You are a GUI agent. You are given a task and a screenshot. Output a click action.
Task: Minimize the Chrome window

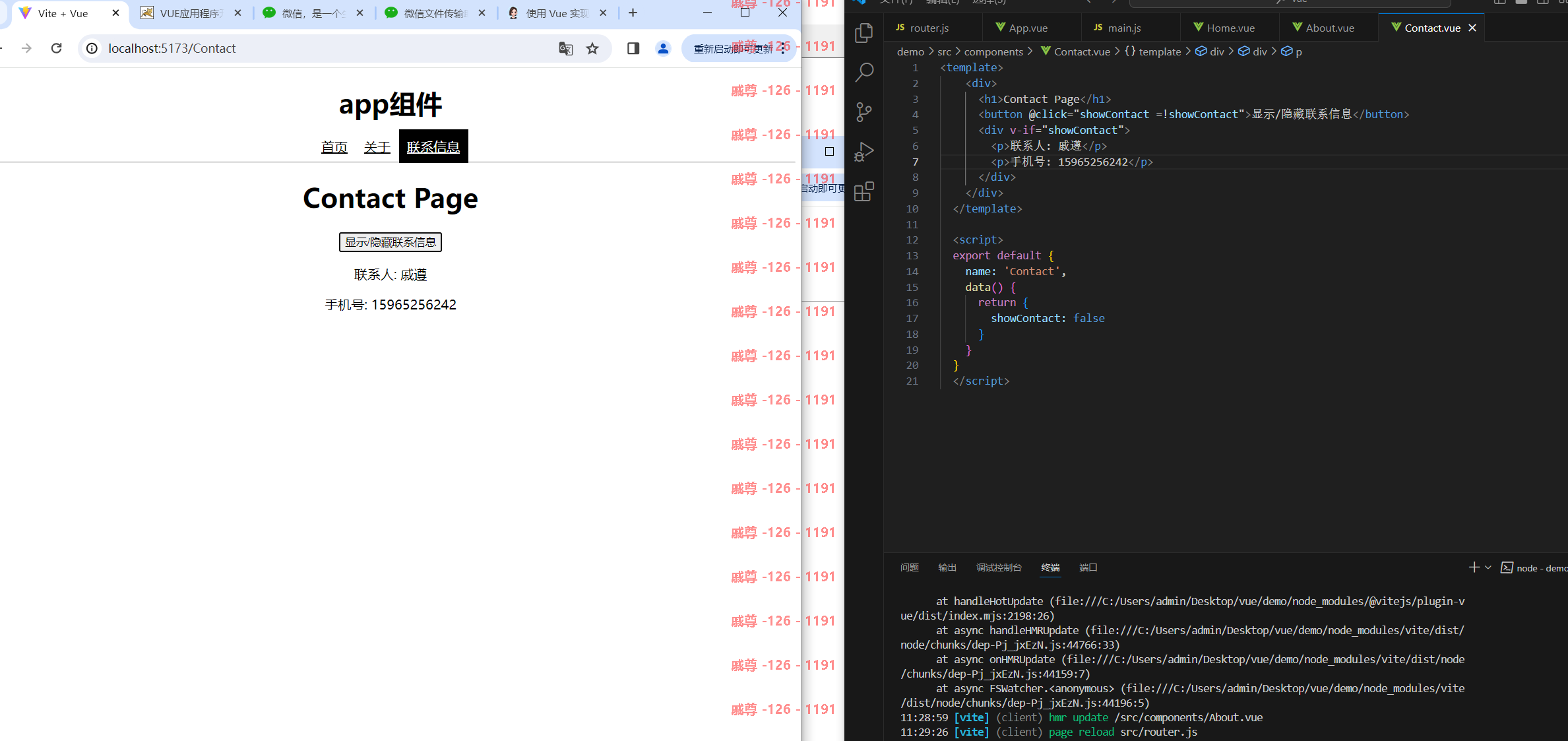pos(707,12)
